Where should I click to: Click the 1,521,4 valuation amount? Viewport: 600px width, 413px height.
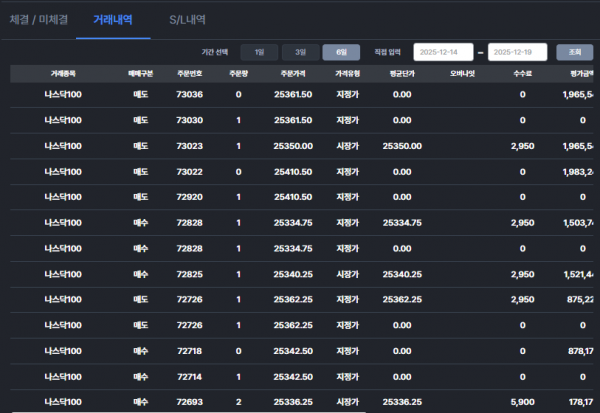point(578,274)
